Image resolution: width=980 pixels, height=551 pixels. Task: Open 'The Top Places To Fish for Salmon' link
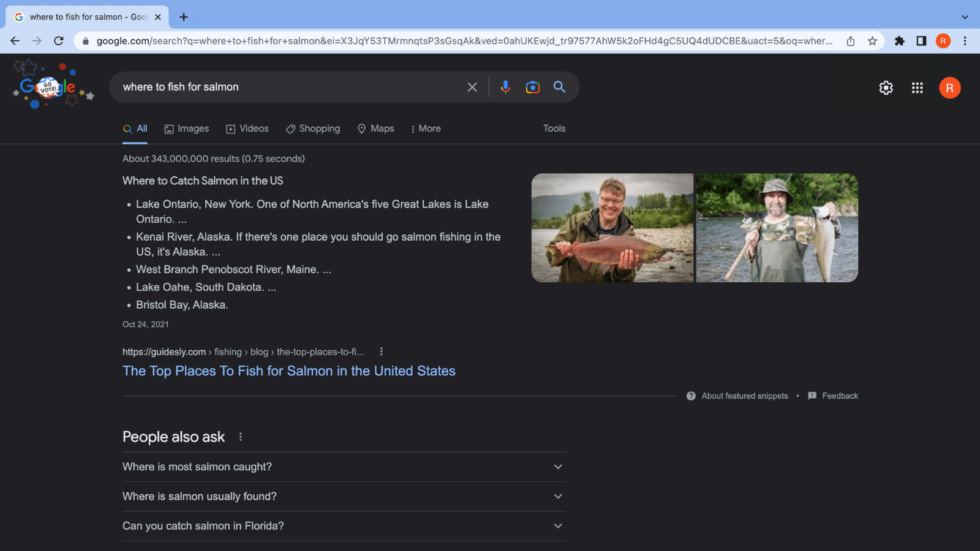tap(288, 371)
